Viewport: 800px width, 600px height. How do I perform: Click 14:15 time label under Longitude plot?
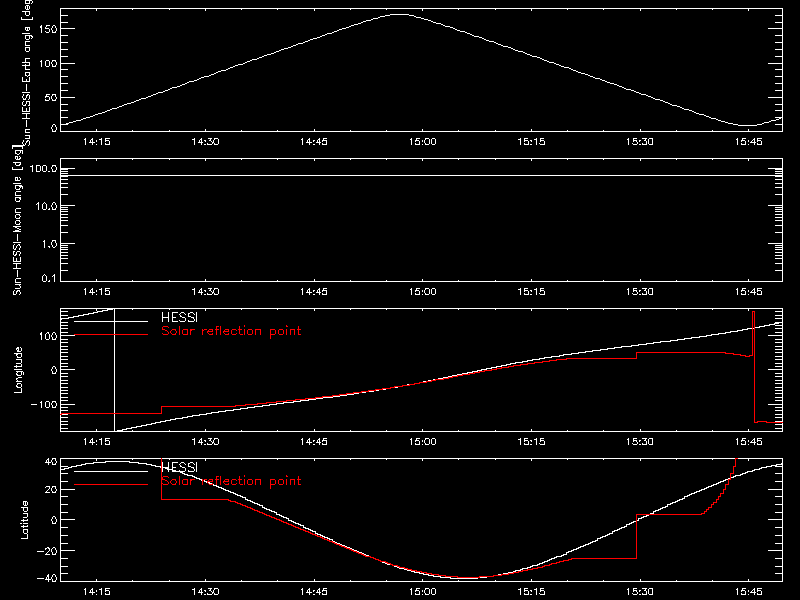[x=96, y=442]
